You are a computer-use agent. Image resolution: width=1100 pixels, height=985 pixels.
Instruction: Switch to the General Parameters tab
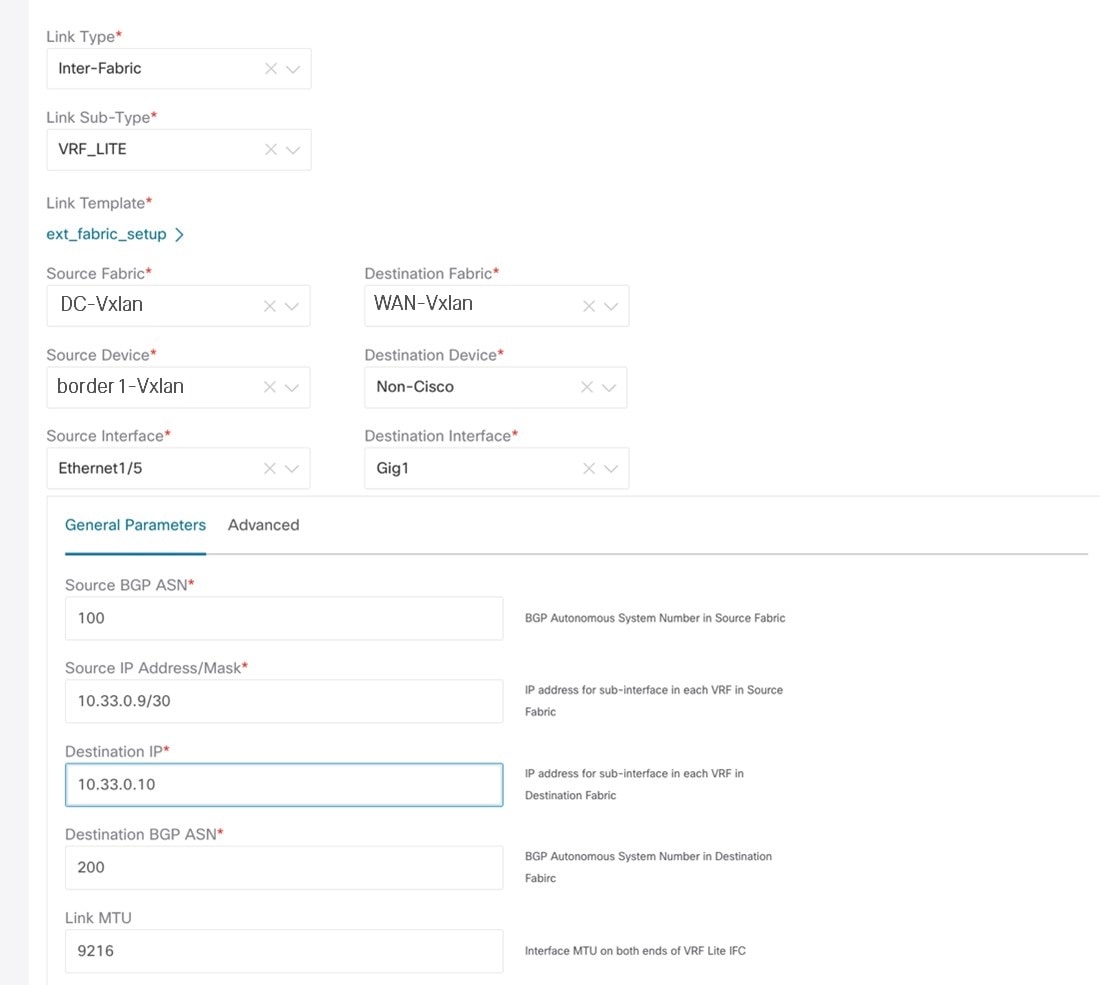click(x=135, y=525)
